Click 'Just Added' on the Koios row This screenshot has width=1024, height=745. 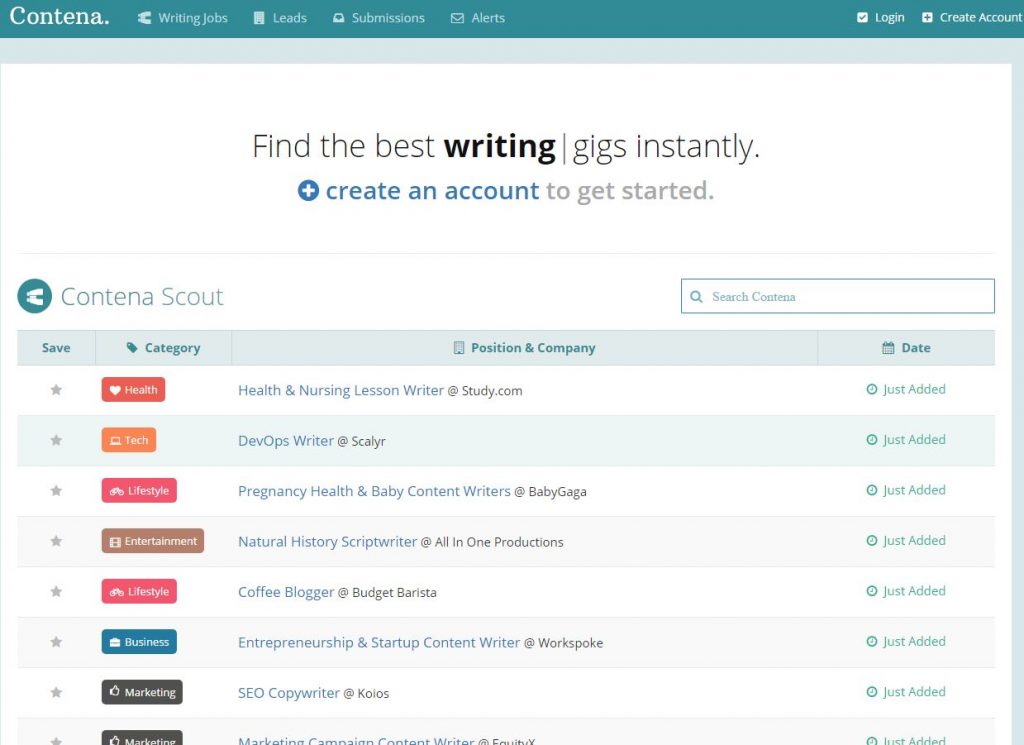906,691
